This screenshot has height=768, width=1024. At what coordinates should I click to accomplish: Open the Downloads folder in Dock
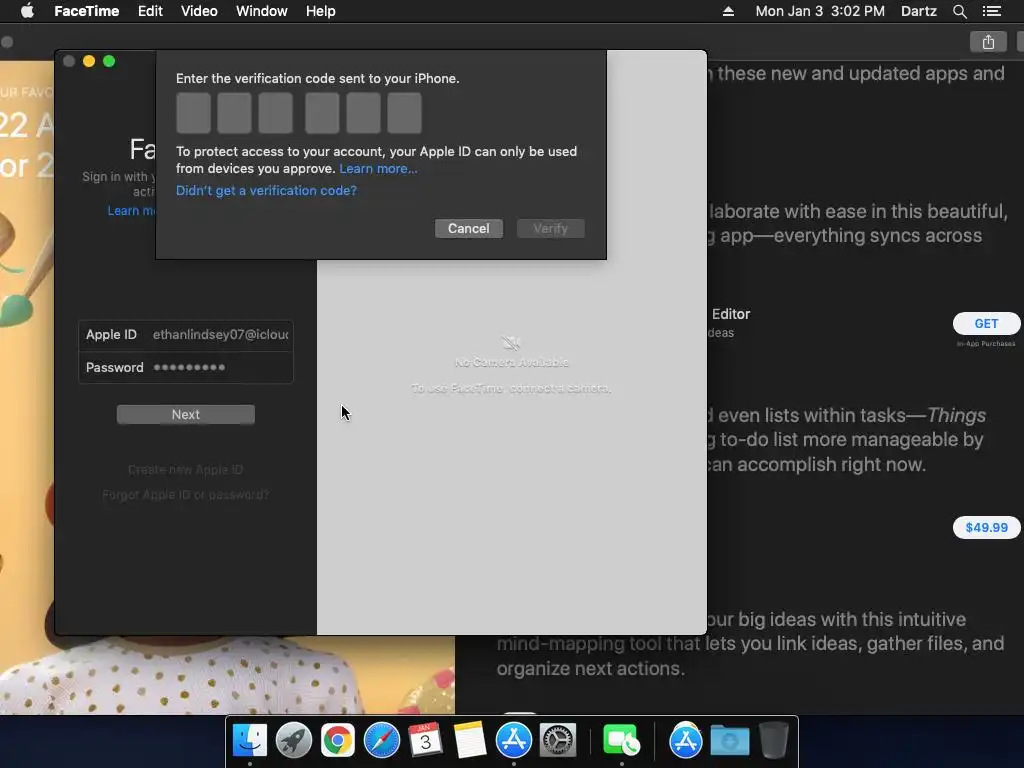[729, 741]
